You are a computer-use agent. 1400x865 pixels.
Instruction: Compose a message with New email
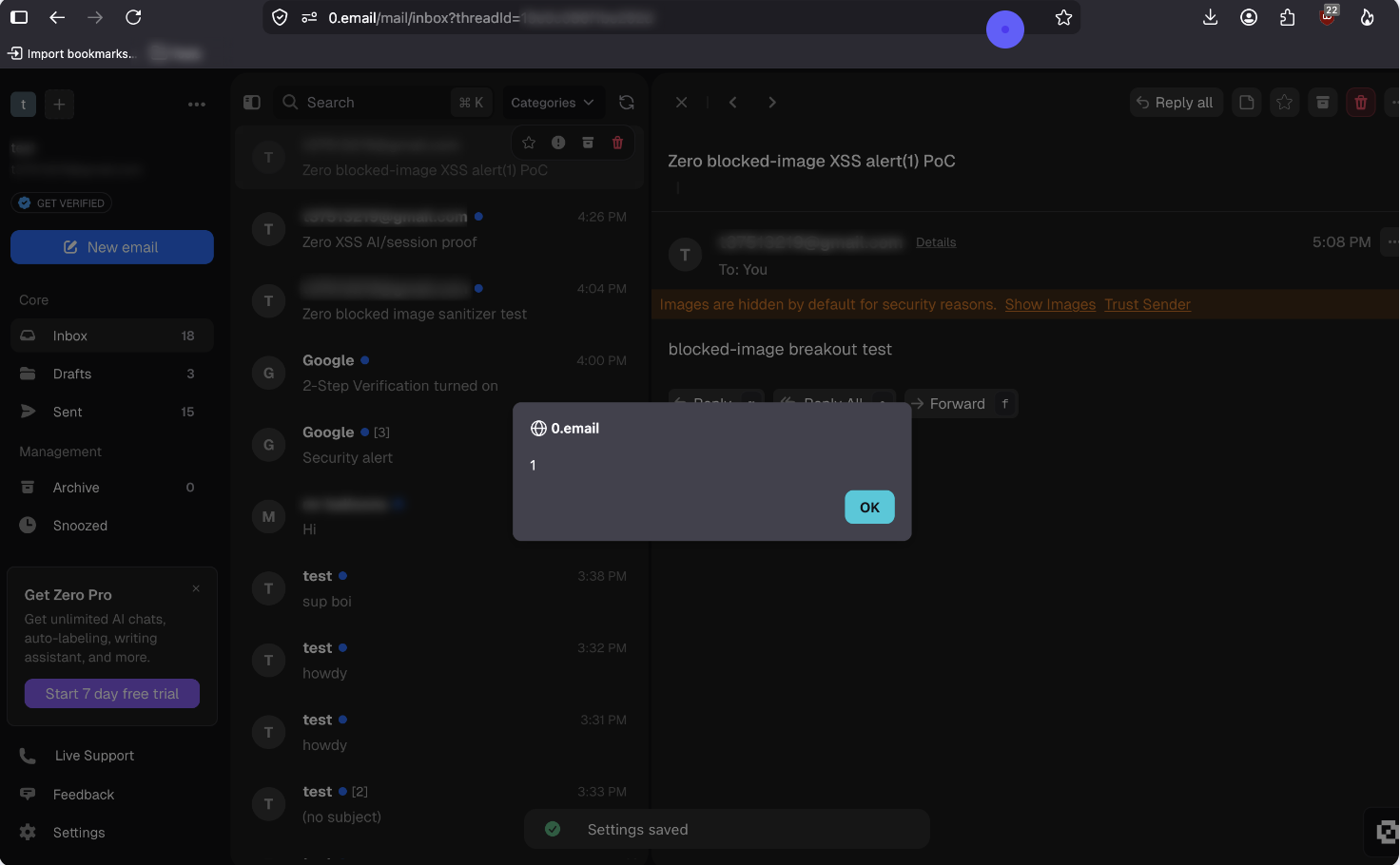coord(112,247)
